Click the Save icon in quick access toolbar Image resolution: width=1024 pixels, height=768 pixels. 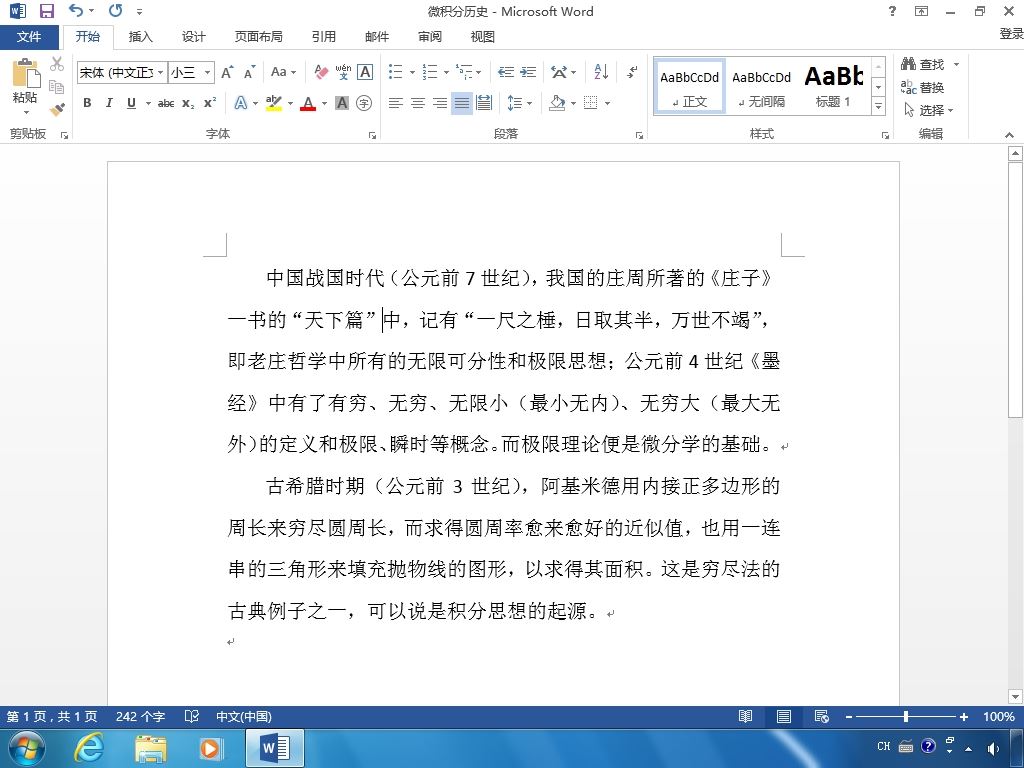(46, 11)
